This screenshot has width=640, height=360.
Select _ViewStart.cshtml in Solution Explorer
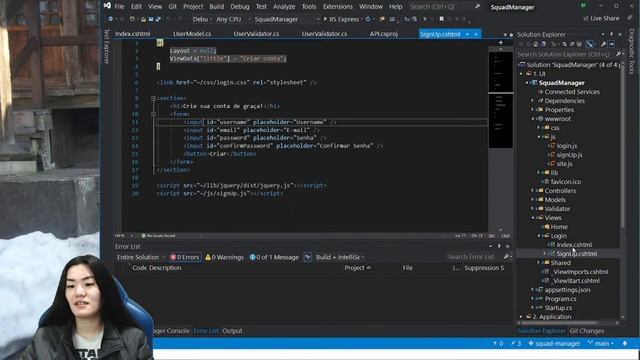576,281
